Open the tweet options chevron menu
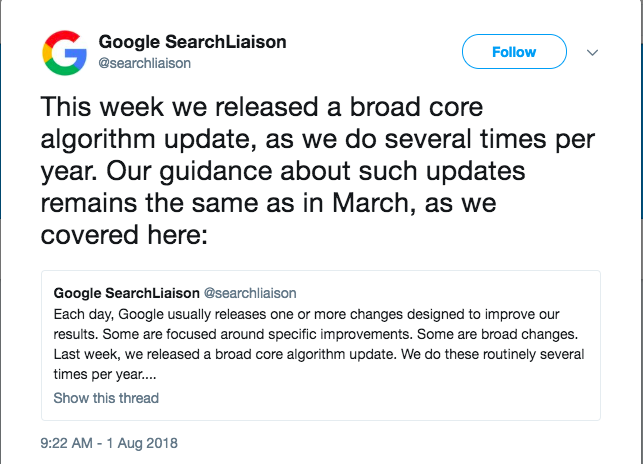The width and height of the screenshot is (643, 464). (592, 53)
